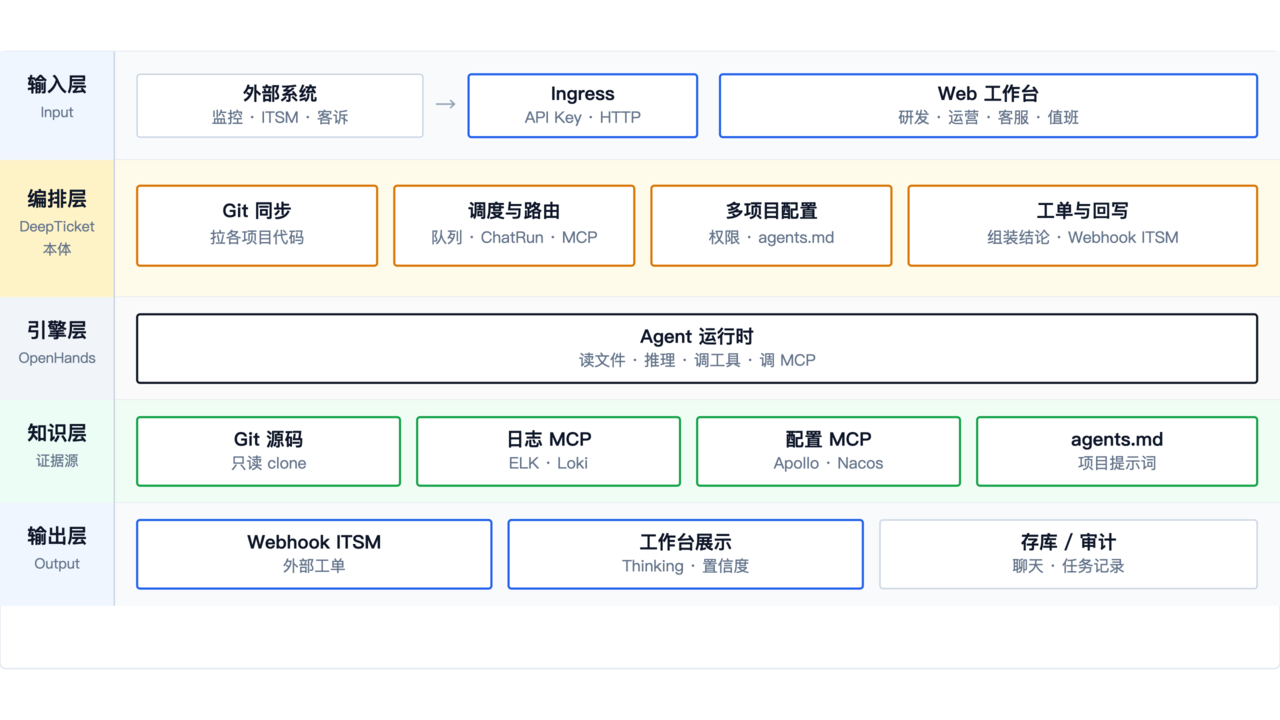Screen dimensions: 1280x720
Task: Click the text 监控 · ITSM · 客诉
Action: [280, 117]
